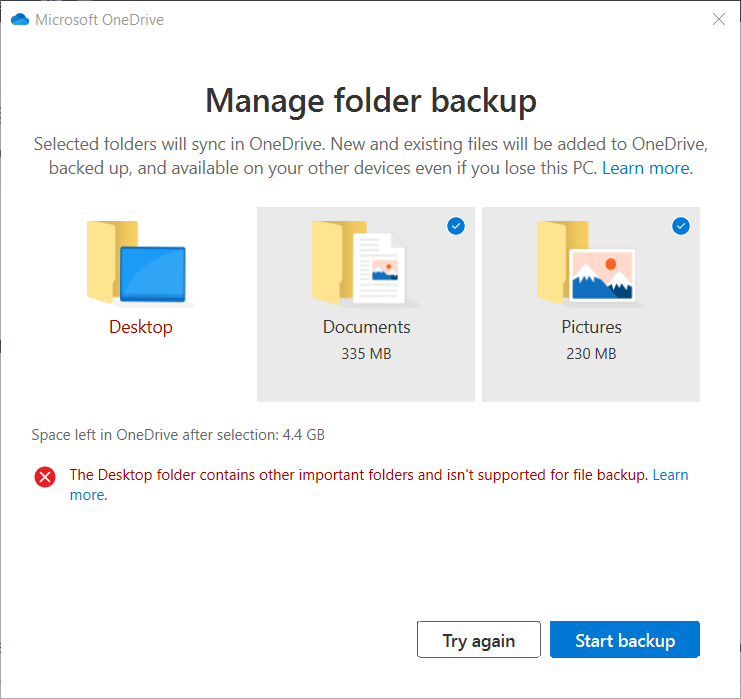This screenshot has width=741, height=699.
Task: Click the red error X icon
Action: (x=45, y=476)
